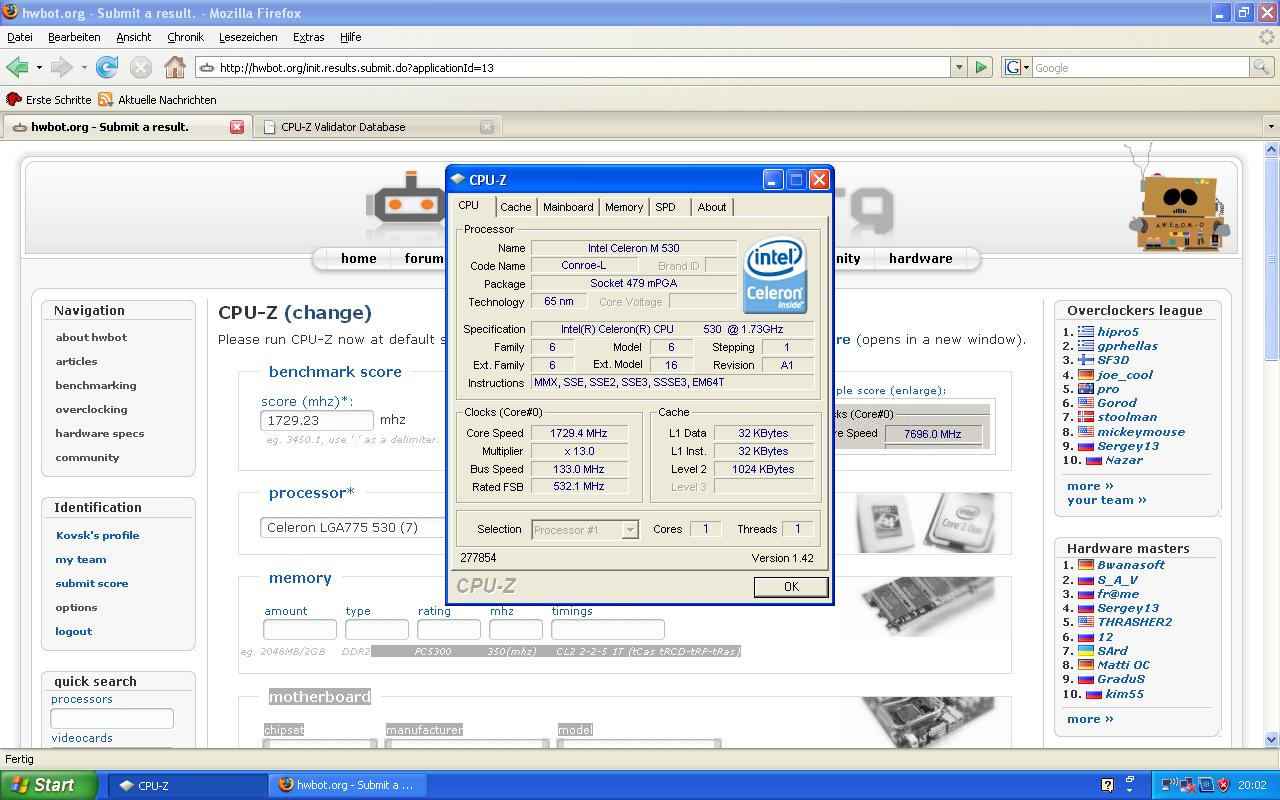Open the back history dropdown arrow
1280x800 pixels.
tap(39, 67)
